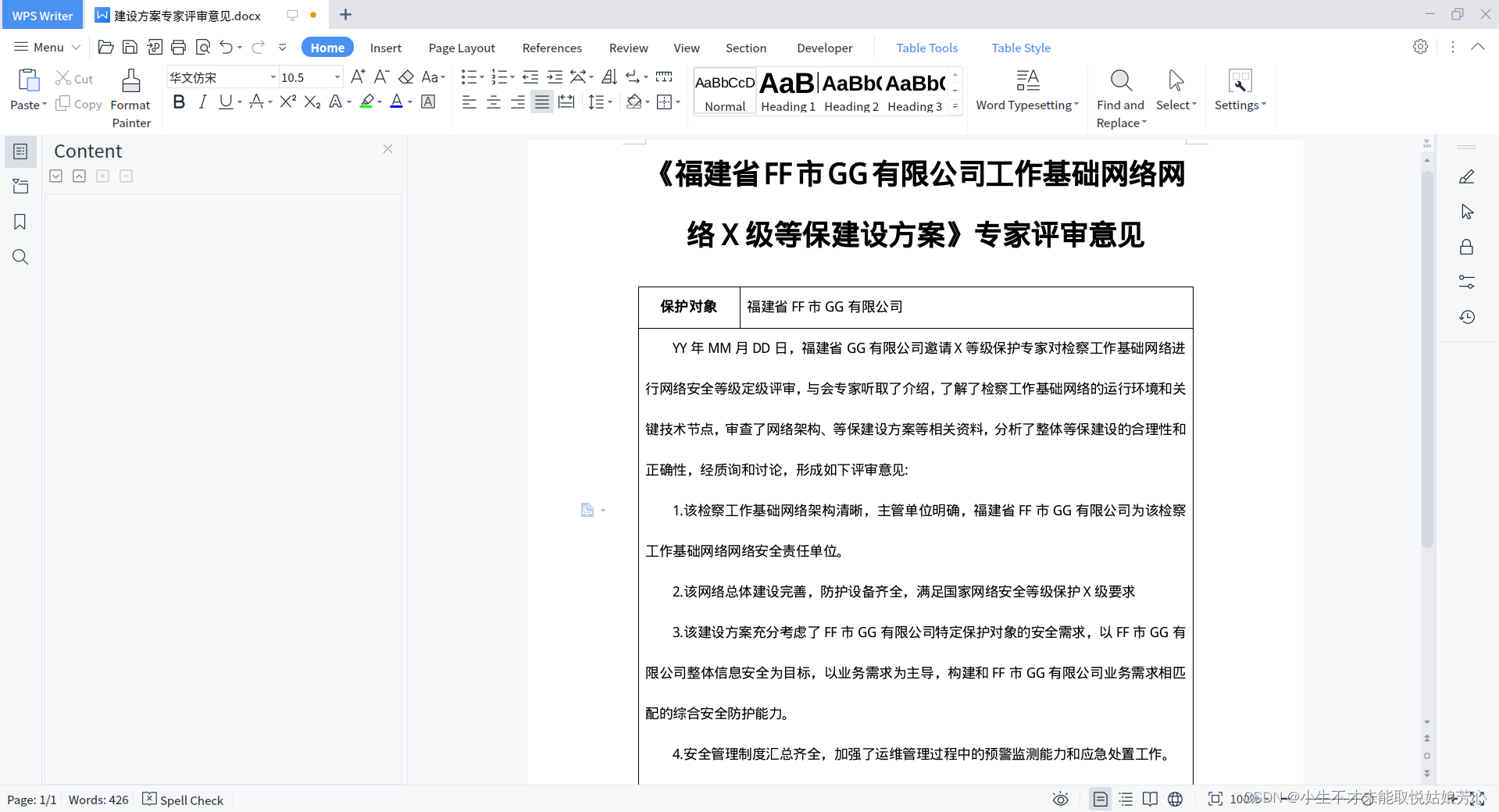Open the Table Style tab
This screenshot has width=1499, height=812.
[x=1021, y=48]
